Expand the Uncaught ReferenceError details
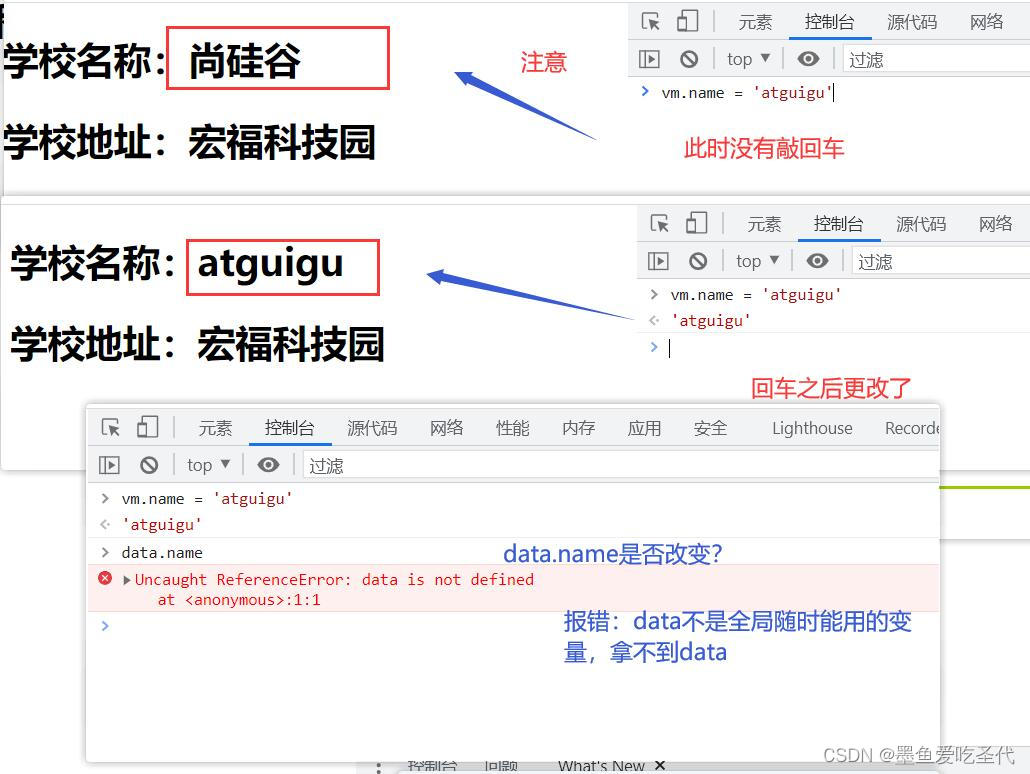 click(x=125, y=579)
